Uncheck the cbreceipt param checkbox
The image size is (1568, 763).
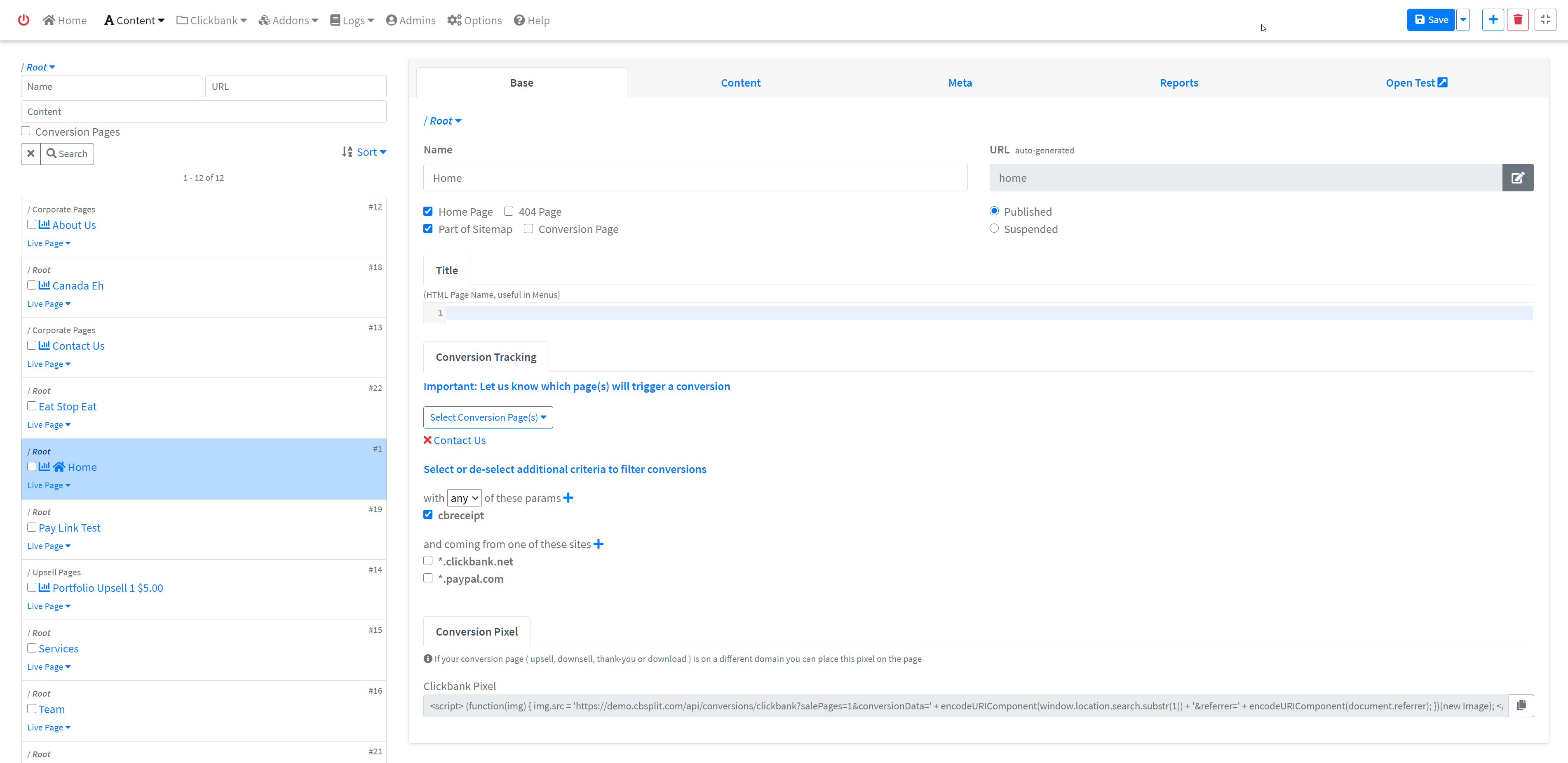(x=428, y=515)
